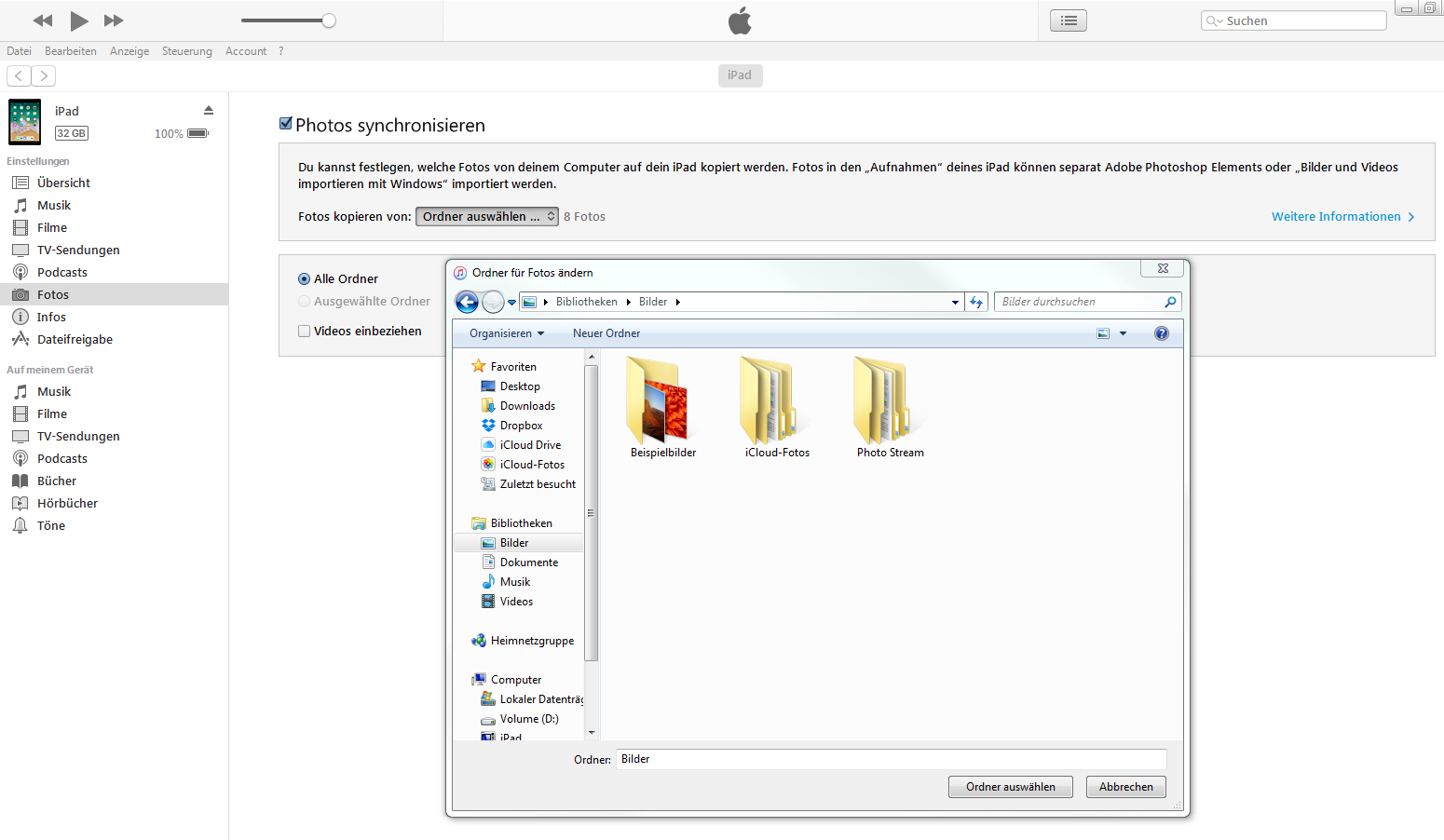
Task: Select Alle Ordner radio button
Action: [x=304, y=278]
